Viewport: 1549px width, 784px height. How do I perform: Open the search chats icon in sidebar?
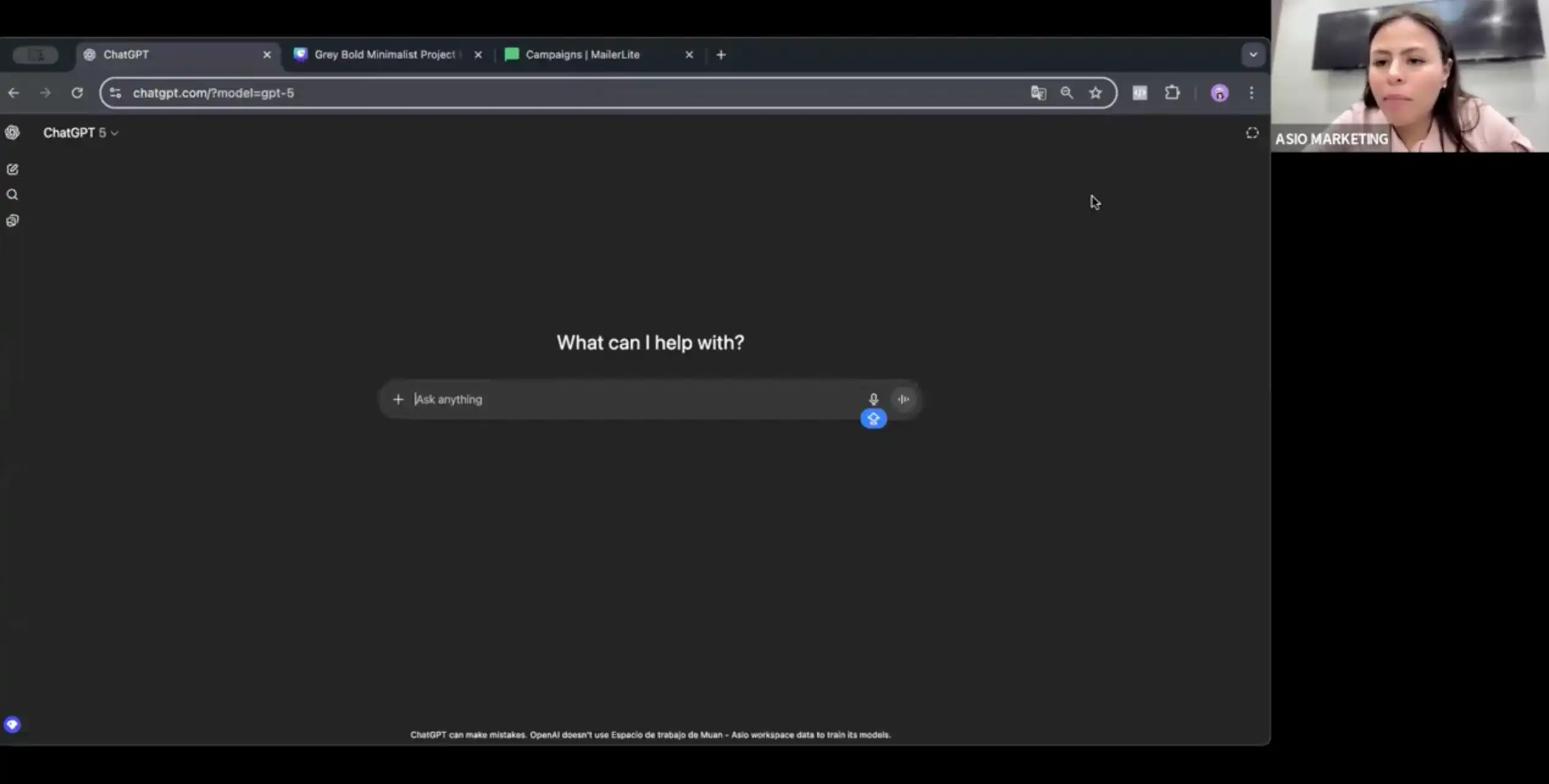(12, 195)
